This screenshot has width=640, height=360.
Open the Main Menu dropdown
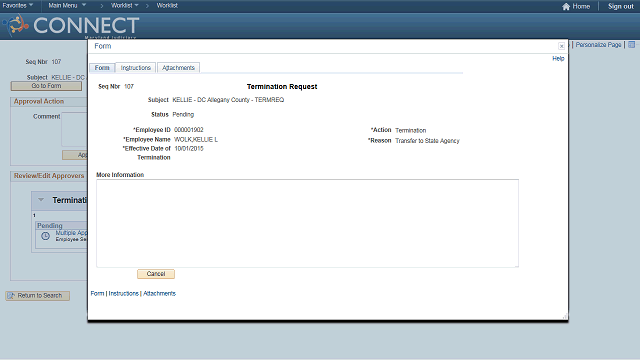(67, 5)
